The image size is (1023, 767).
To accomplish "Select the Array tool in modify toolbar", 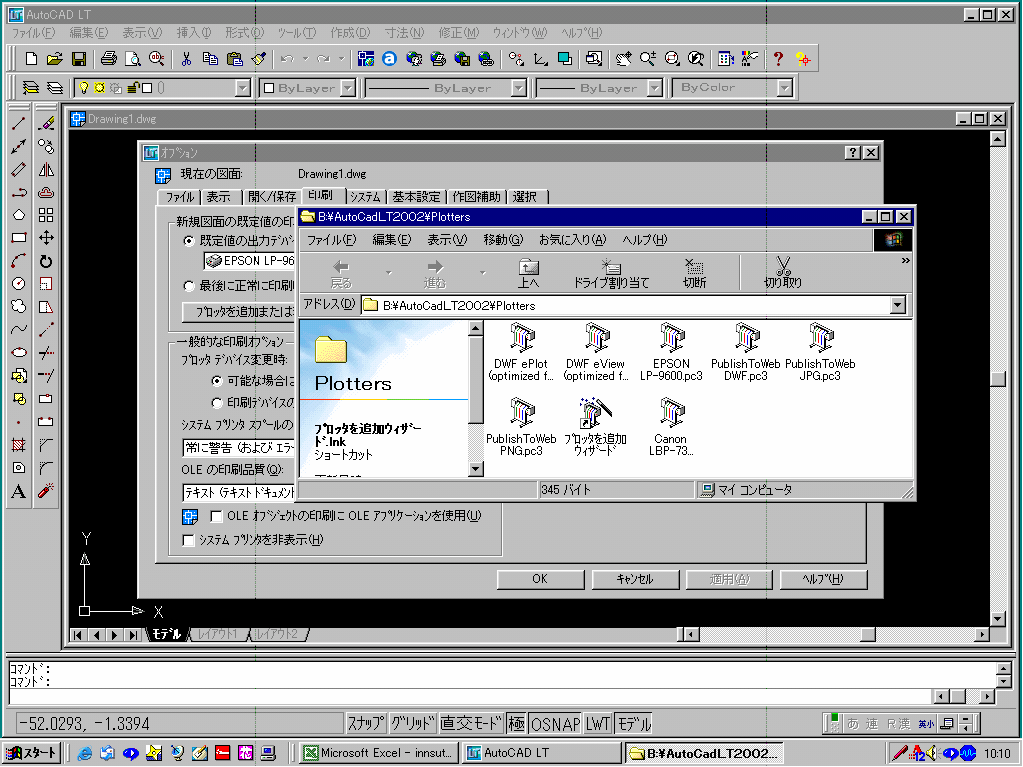I will coord(46,215).
